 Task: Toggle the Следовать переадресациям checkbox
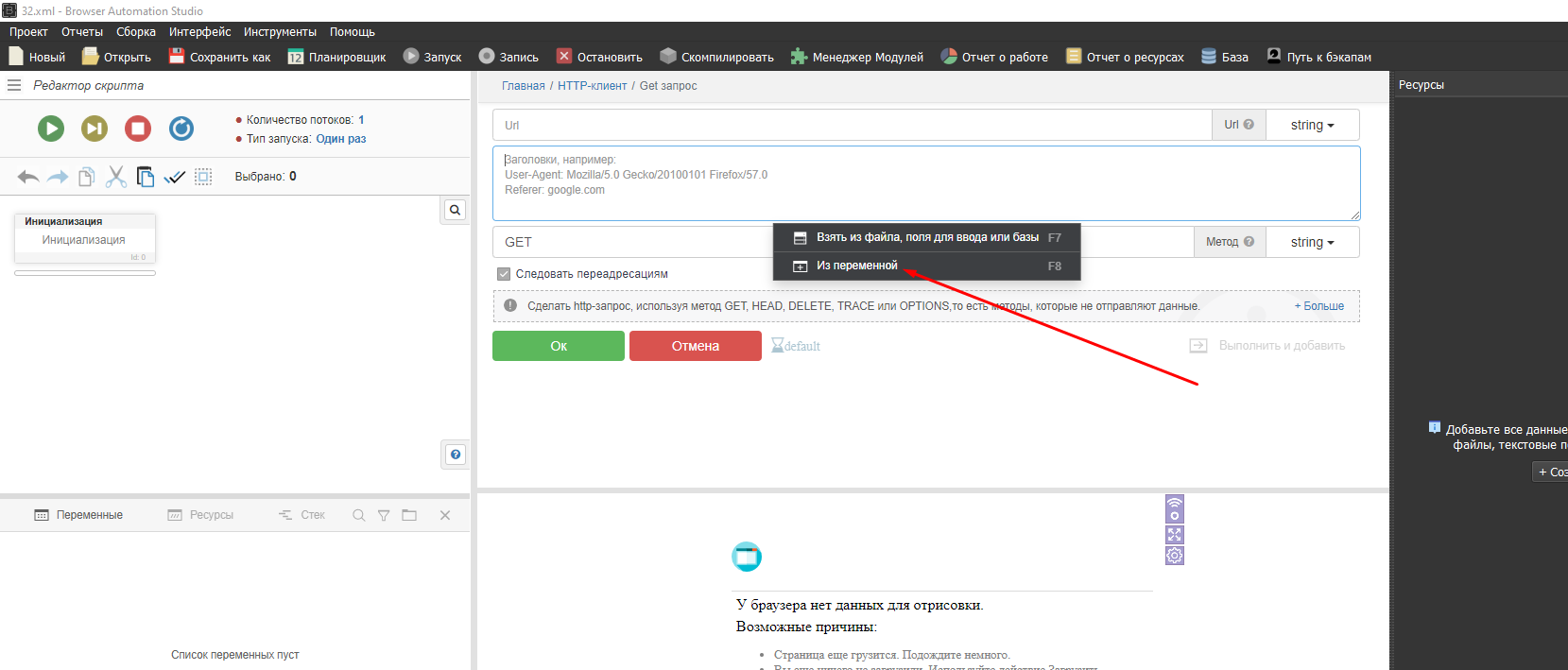coord(504,274)
